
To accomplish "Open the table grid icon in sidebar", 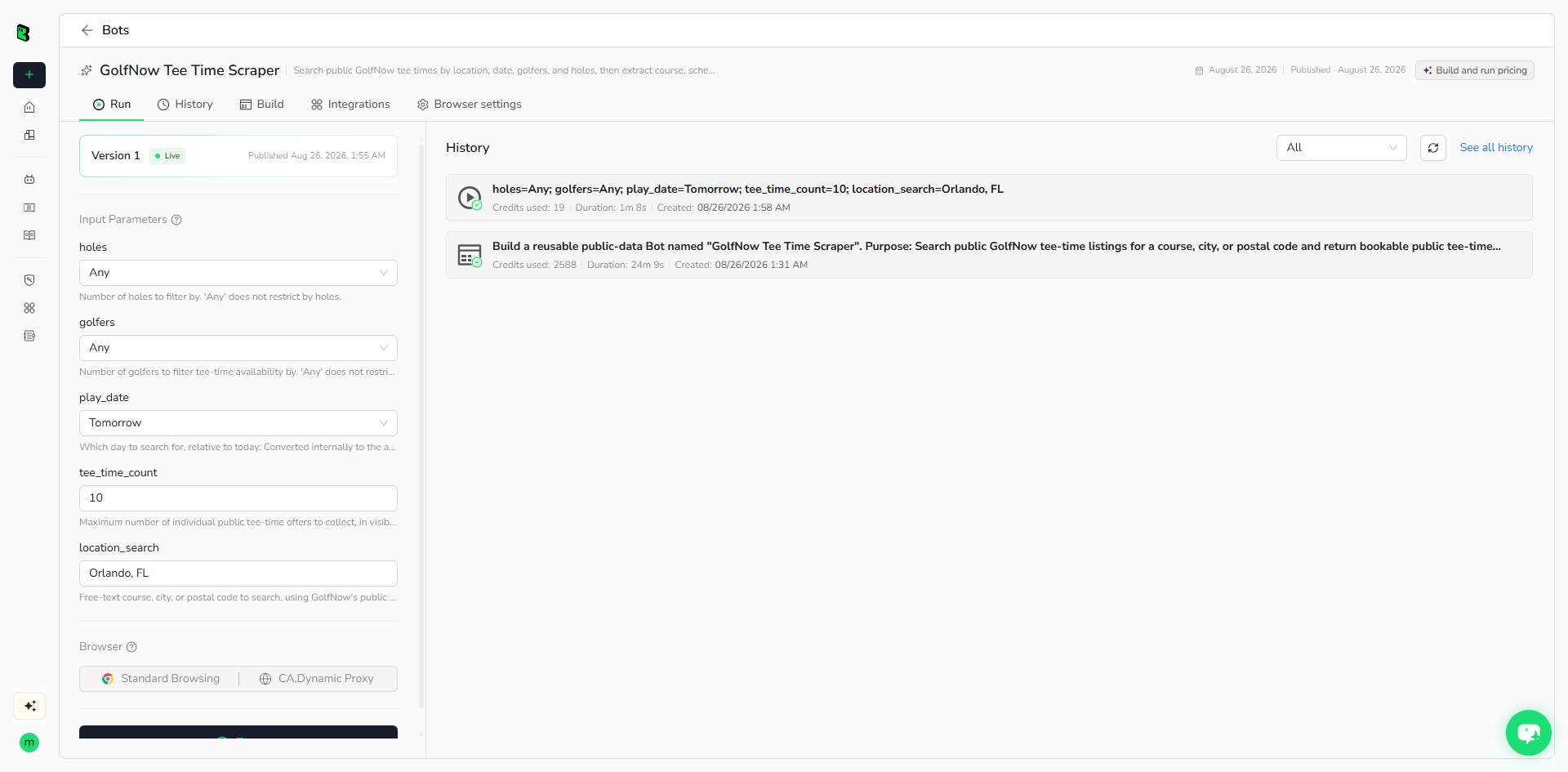I will (x=29, y=235).
